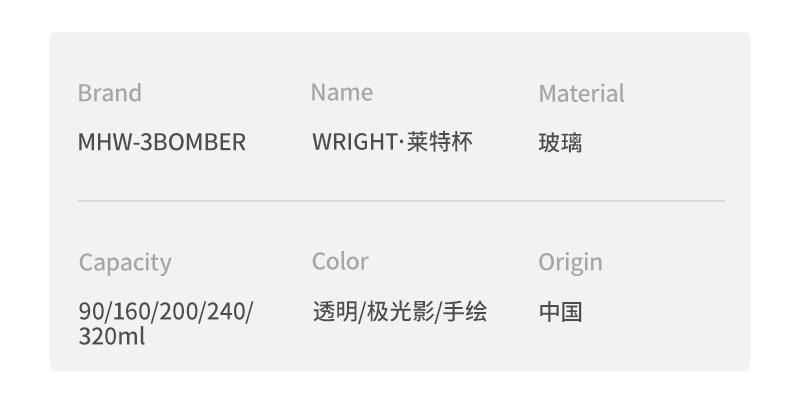Screen dimensions: 790x405
Task: Click the 240 capacity value
Action: pos(225,312)
